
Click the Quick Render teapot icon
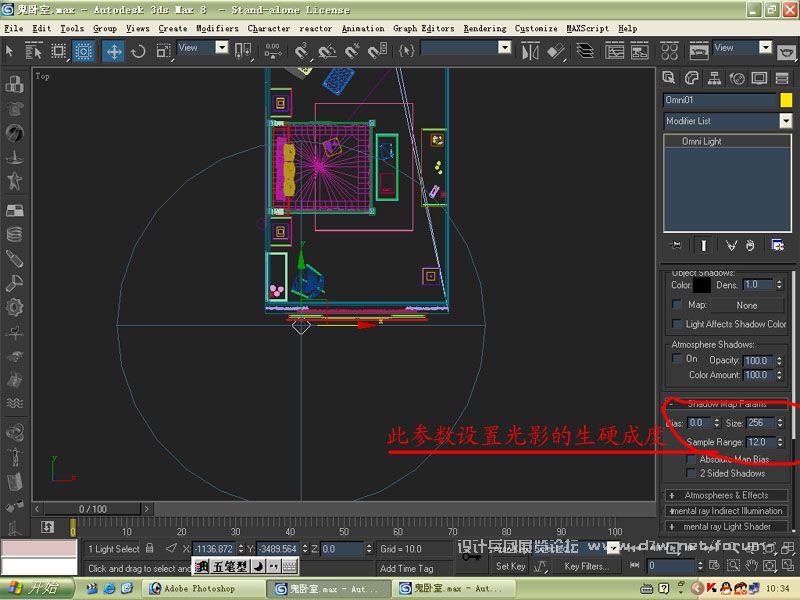(786, 52)
